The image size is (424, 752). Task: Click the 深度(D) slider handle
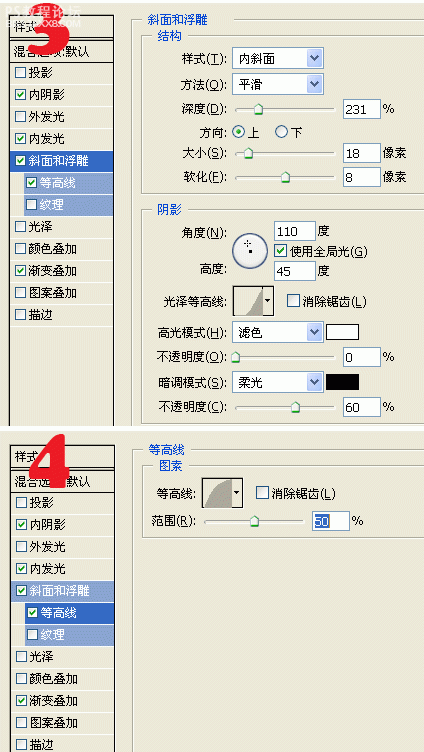[258, 109]
